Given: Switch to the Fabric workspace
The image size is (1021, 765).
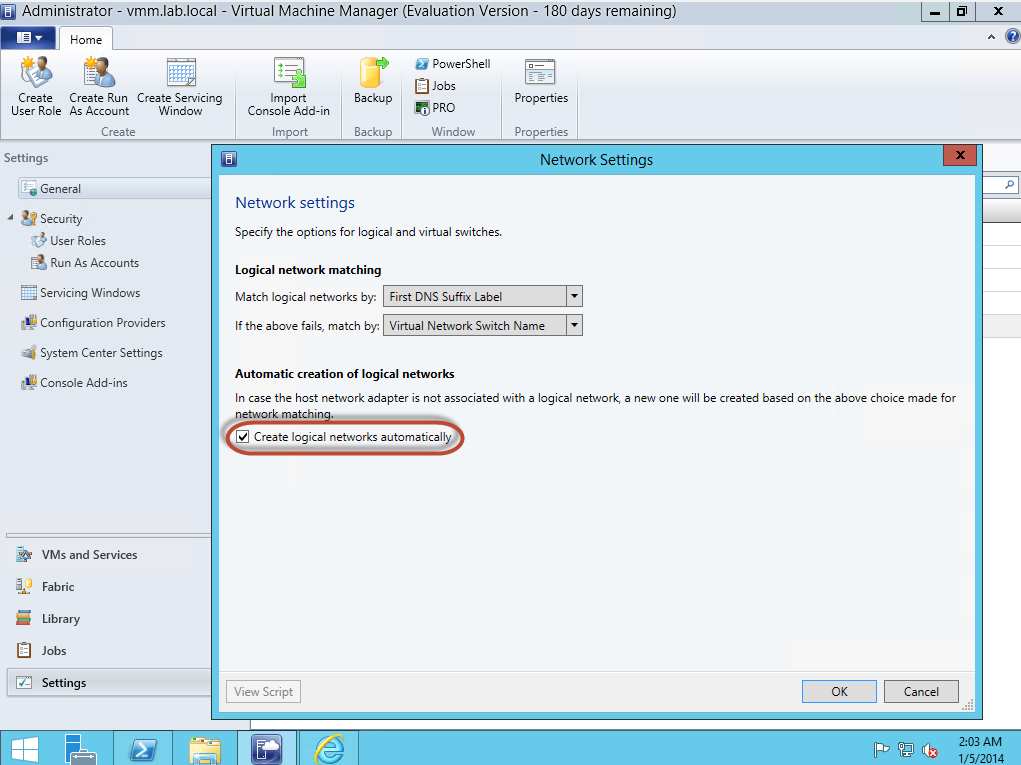Looking at the screenshot, I should 58,587.
